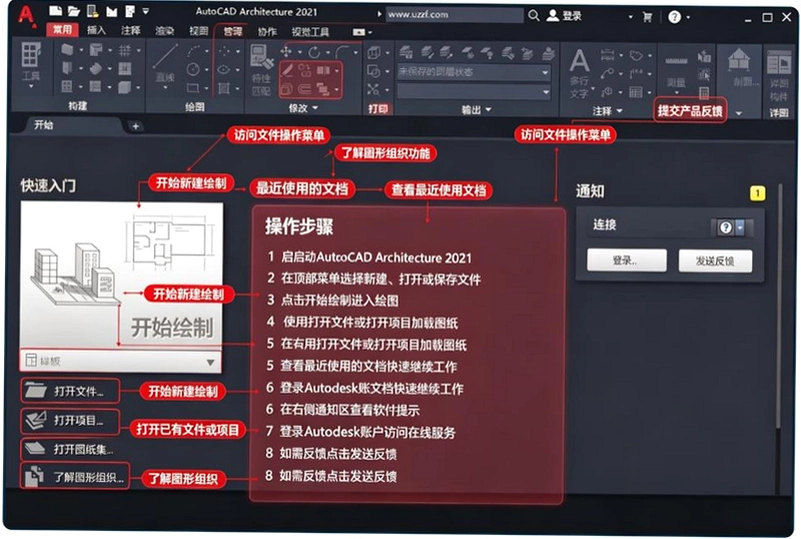Click the 开始绘制 start drawing thumbnail
Viewport: 801px width, 539px height.
pos(121,276)
